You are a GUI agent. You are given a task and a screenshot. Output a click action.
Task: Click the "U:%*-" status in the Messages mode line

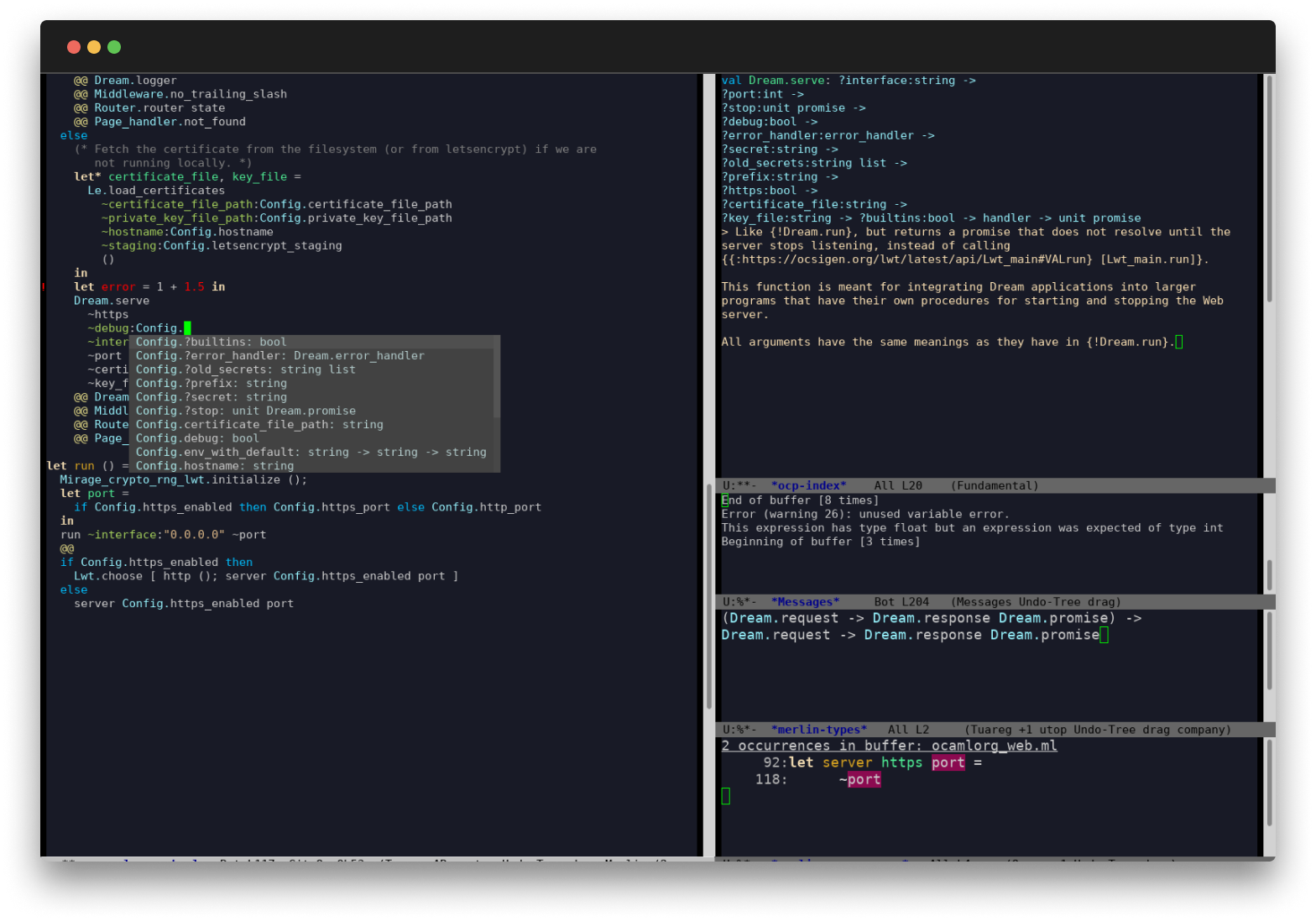click(739, 602)
